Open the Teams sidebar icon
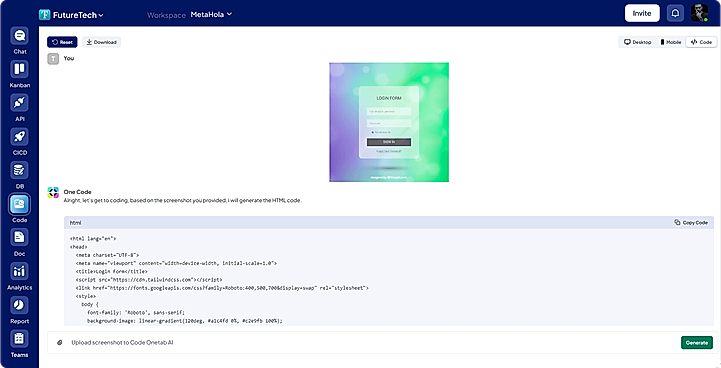The image size is (721, 368). coord(19,339)
